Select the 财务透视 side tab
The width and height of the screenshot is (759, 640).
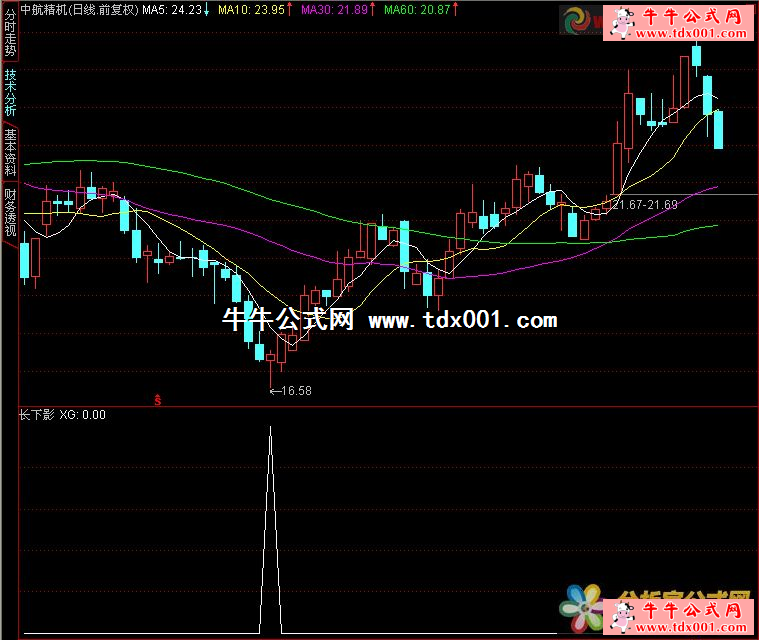pos(10,212)
